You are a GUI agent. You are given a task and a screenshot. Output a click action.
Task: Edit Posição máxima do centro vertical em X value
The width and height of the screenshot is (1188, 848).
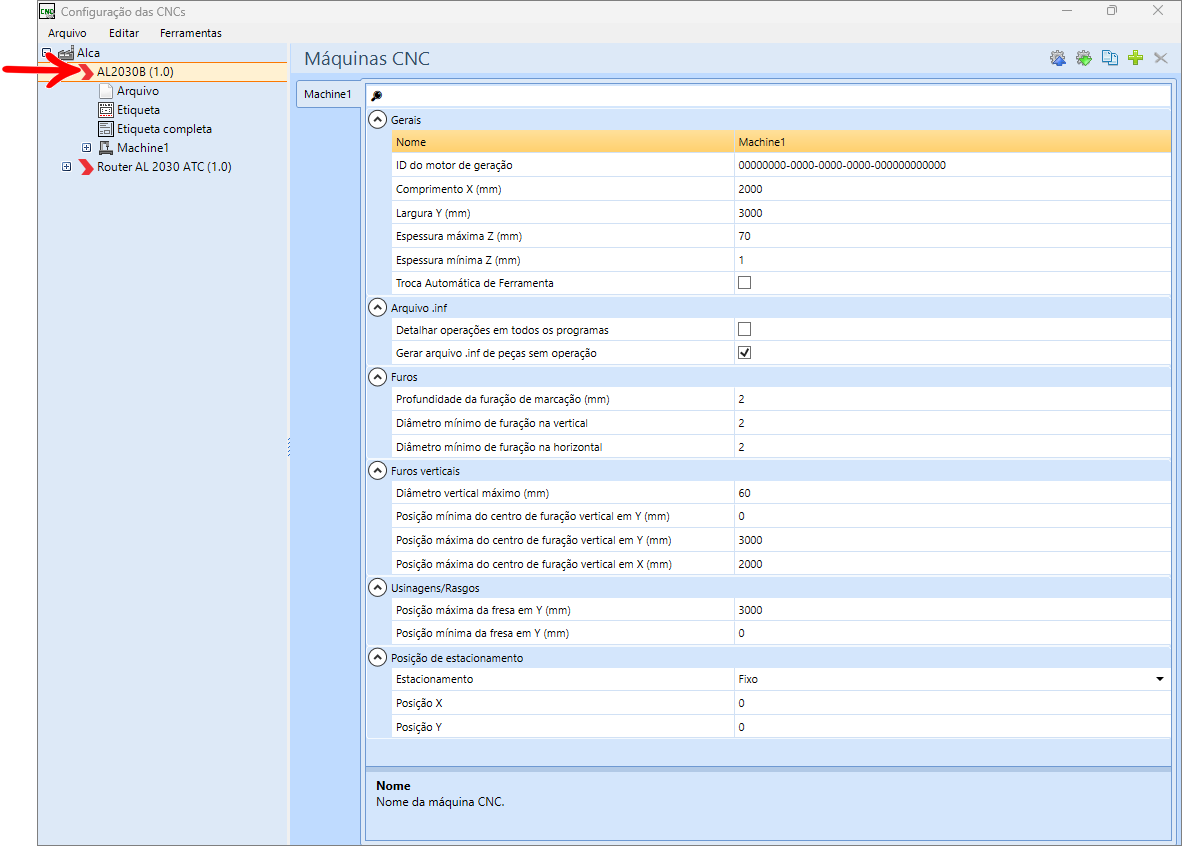(x=952, y=564)
